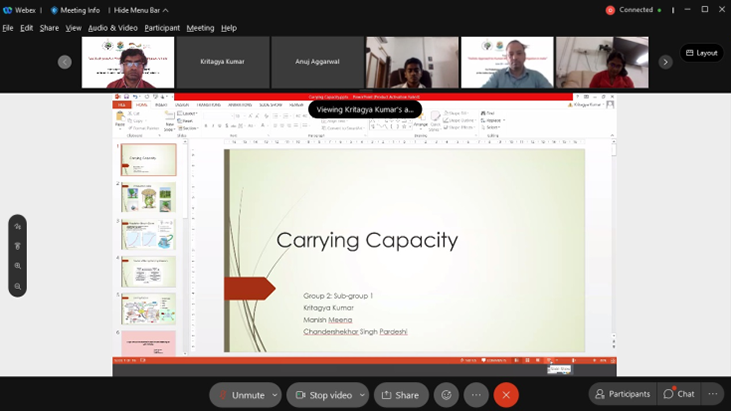This screenshot has width=731, height=411.
Task: Toggle the microphone with the Unmute button
Action: pos(239,395)
